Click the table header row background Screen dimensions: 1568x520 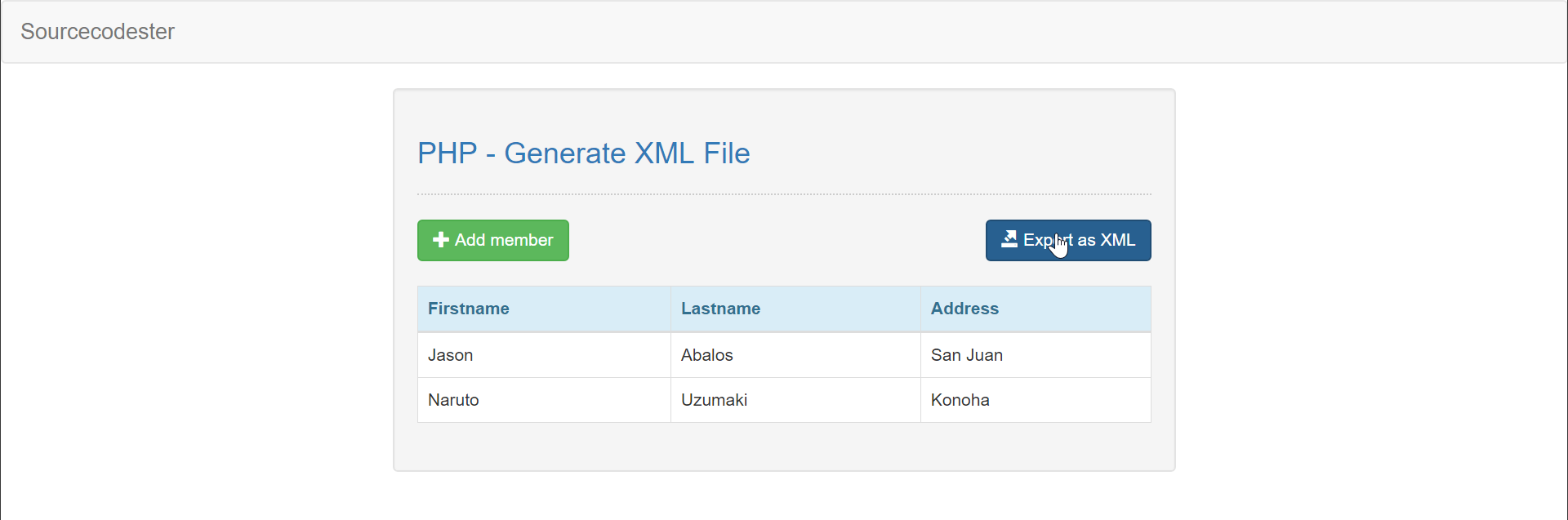(x=784, y=309)
